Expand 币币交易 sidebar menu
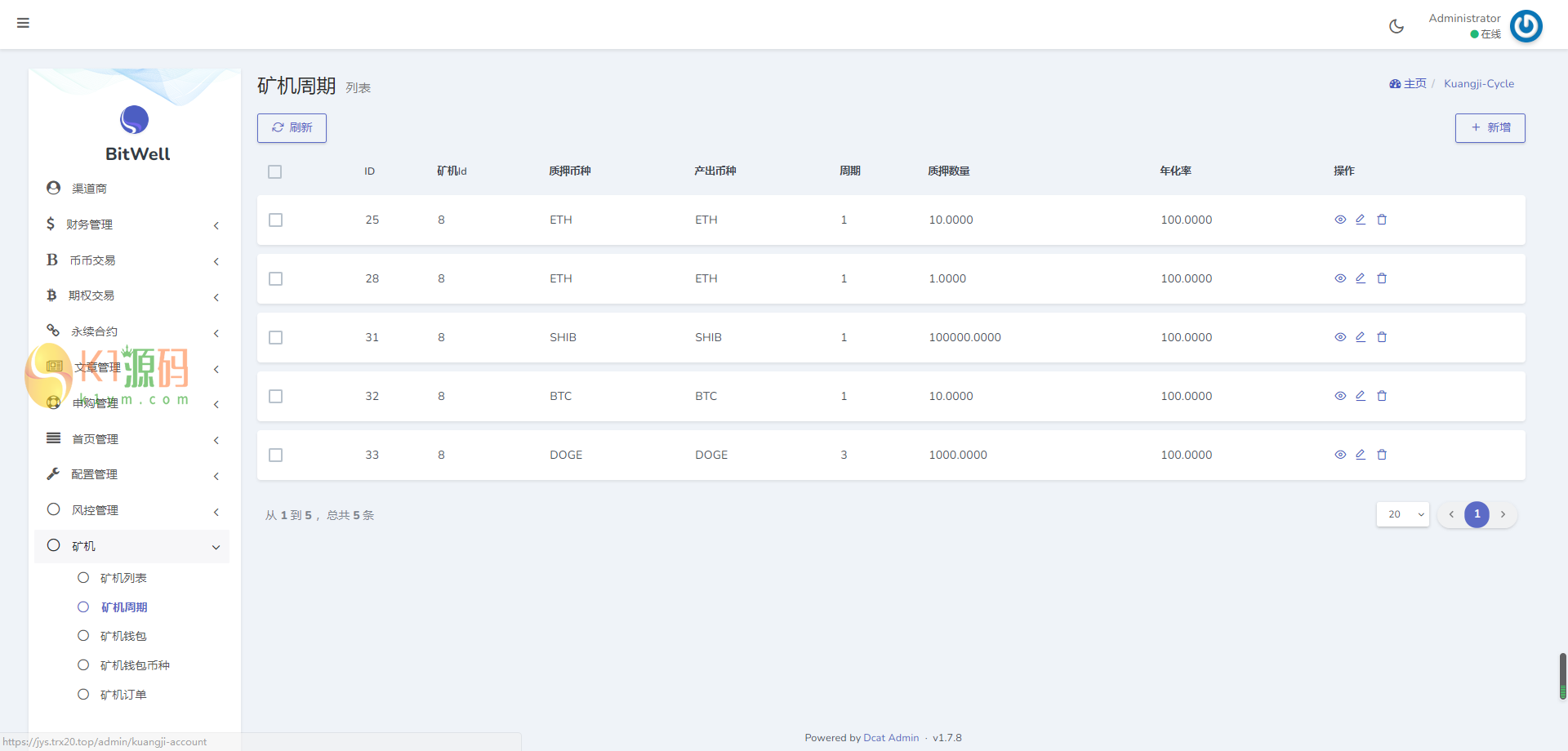Viewport: 1568px width, 751px height. 132,260
